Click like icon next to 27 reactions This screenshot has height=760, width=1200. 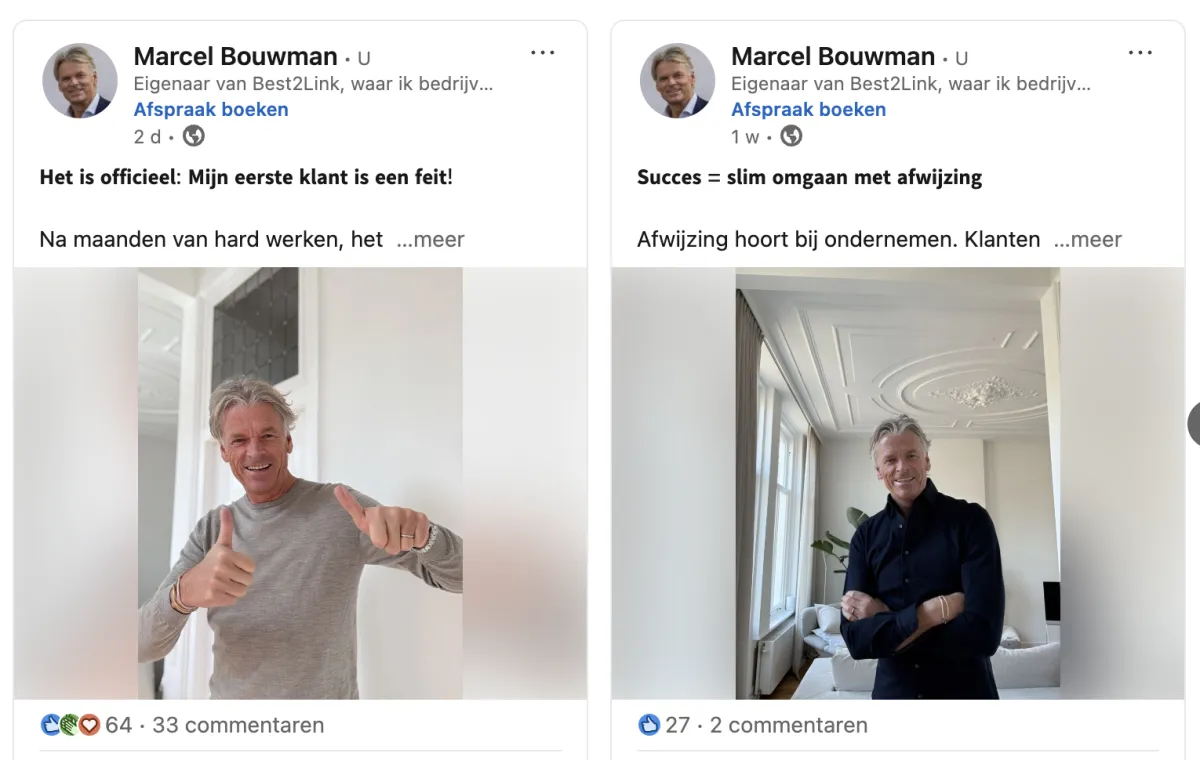point(649,725)
